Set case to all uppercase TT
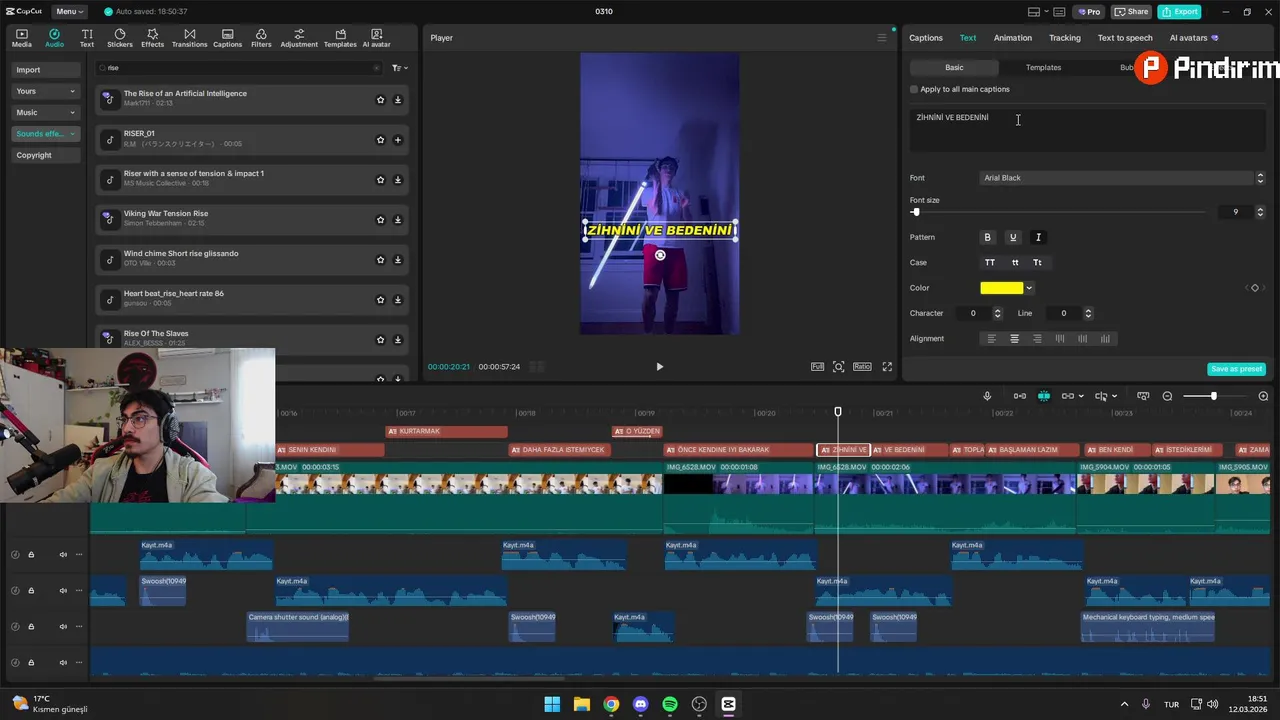 990,263
